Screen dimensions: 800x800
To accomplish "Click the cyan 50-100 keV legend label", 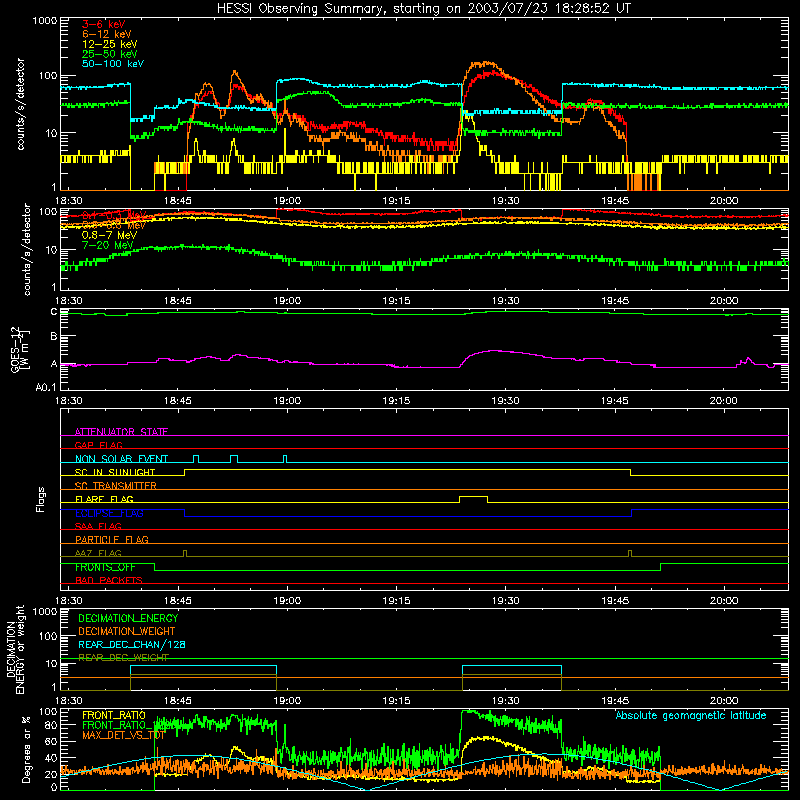I will (113, 64).
